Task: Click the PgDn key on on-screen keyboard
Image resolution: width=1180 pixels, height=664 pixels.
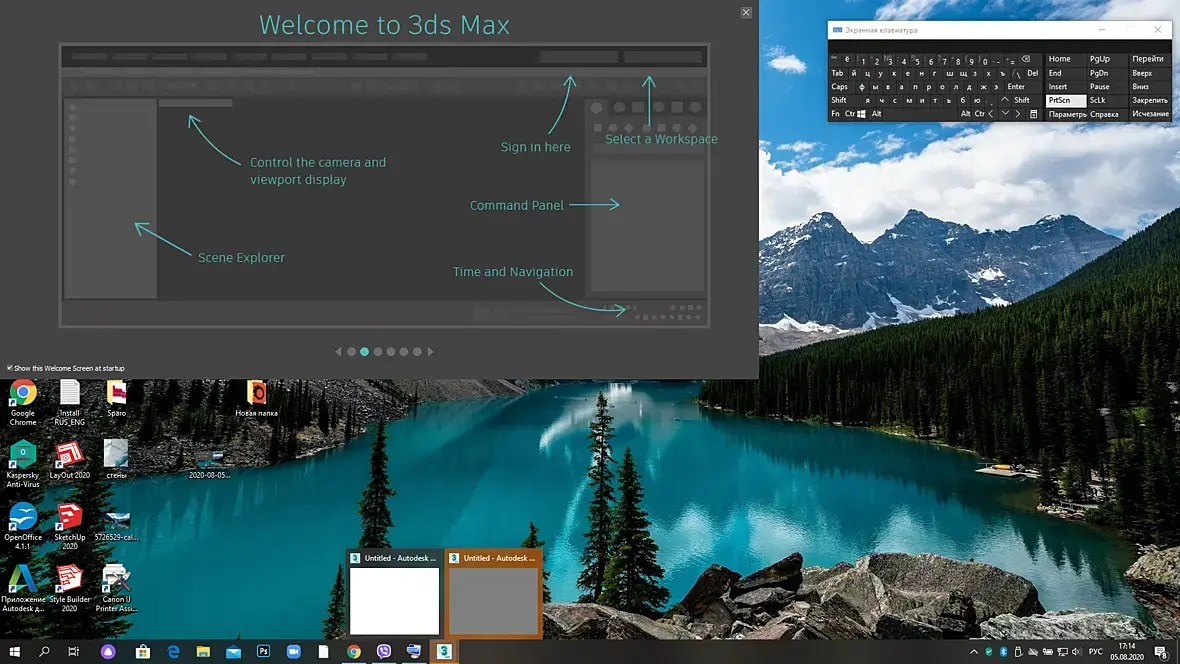Action: click(x=1105, y=73)
